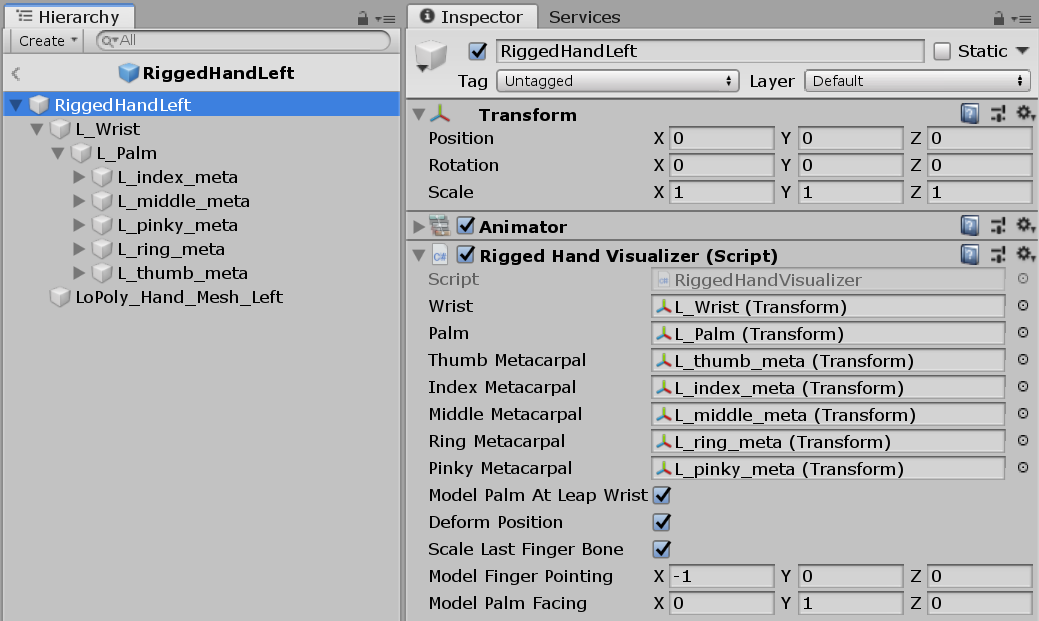Click object picker for Pinky Metacarpal field

coord(1023,468)
